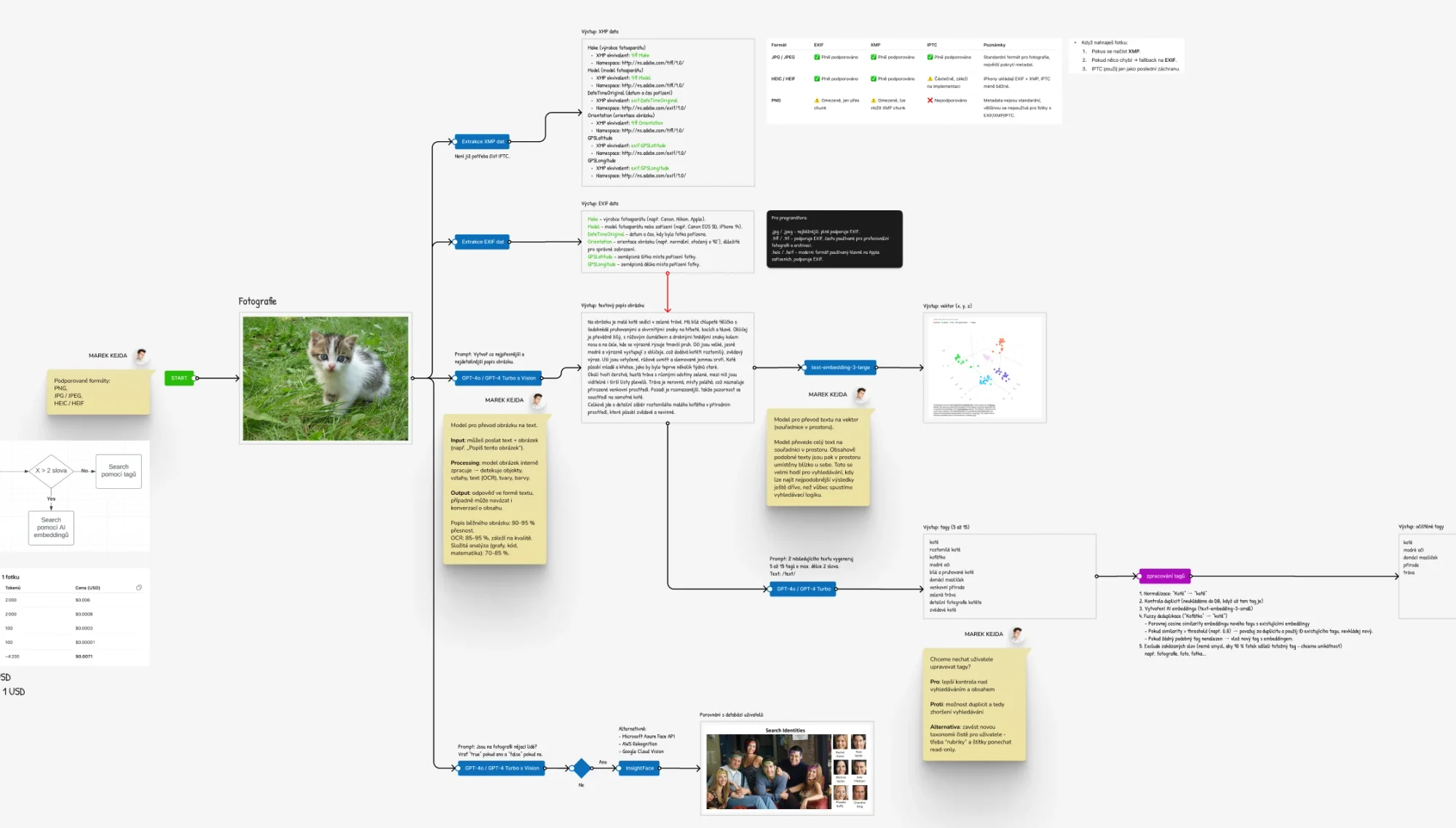The image size is (1456, 828).
Task: Click the kitten photo thumbnail
Action: pos(325,378)
